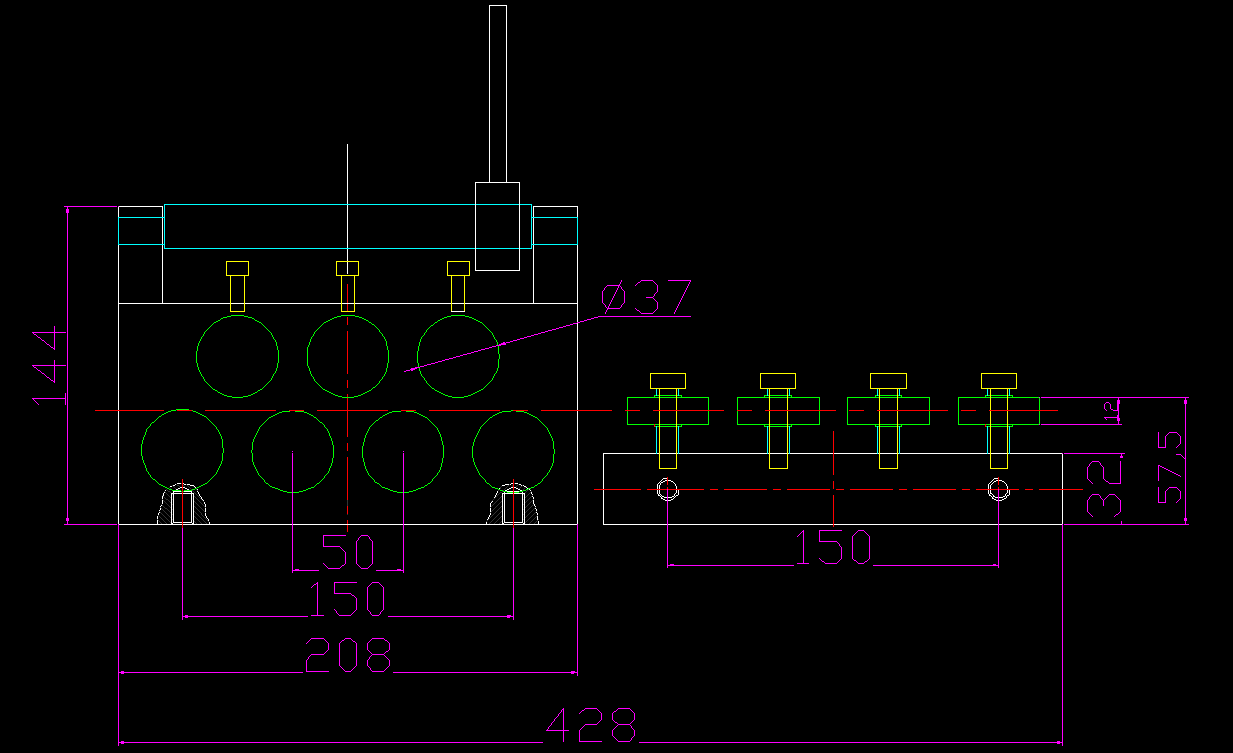Pick the 150 dimension directly above the 208 dimension
1233x753 pixels.
click(346, 598)
